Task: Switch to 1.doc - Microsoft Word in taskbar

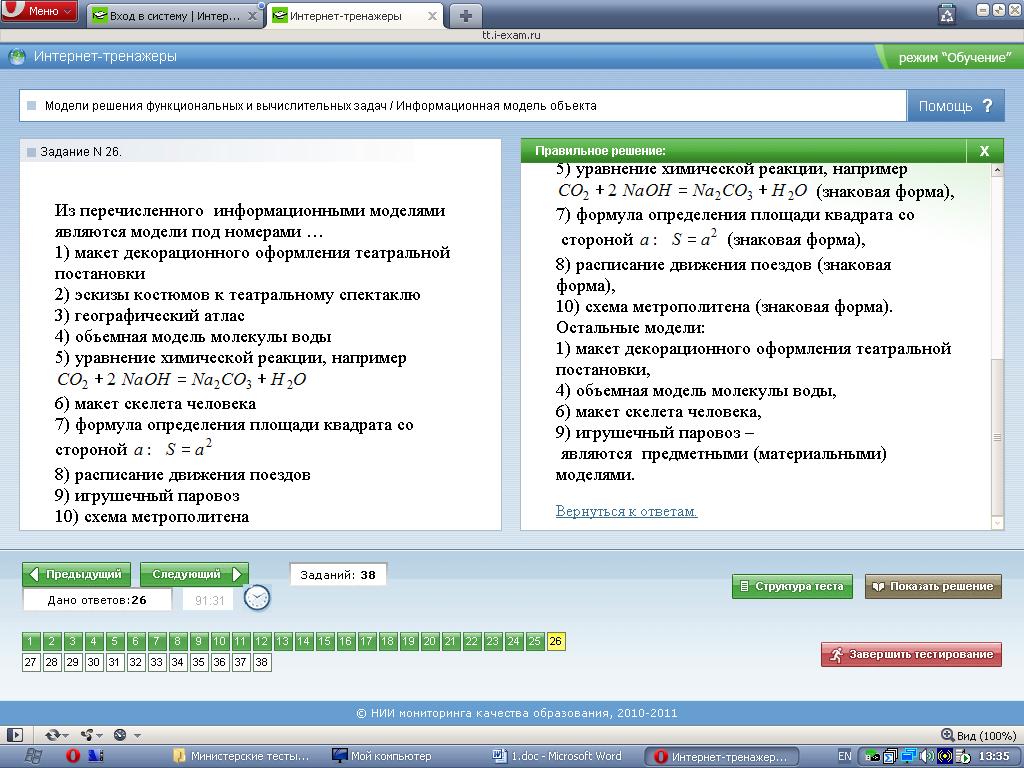Action: [557, 756]
